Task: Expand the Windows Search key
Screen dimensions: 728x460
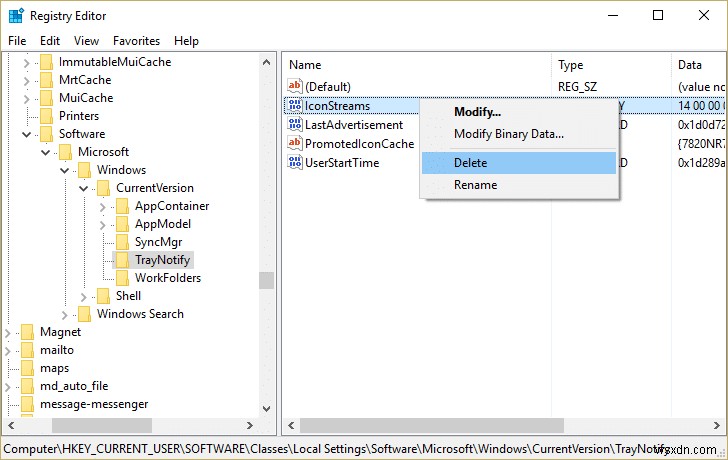Action: (x=65, y=315)
